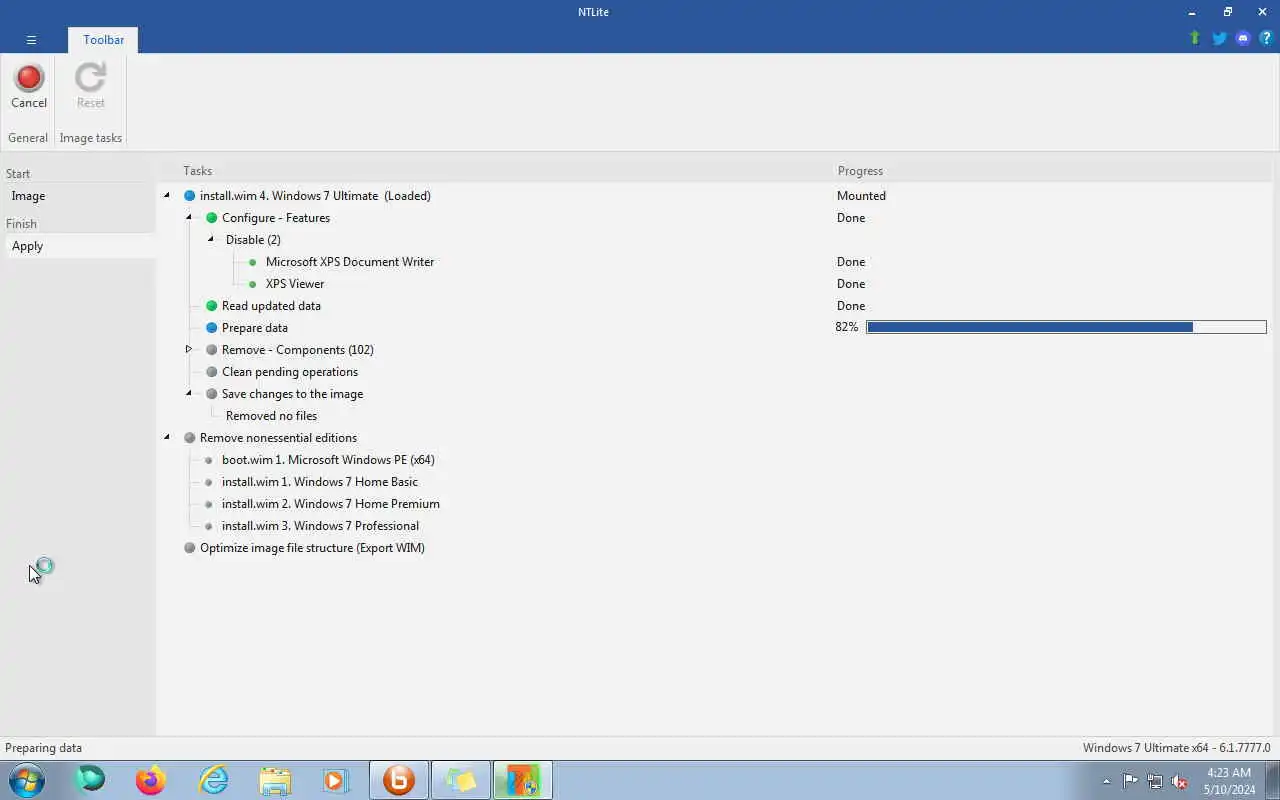Open Internet Explorer from the taskbar
The width and height of the screenshot is (1280, 800).
pos(213,780)
